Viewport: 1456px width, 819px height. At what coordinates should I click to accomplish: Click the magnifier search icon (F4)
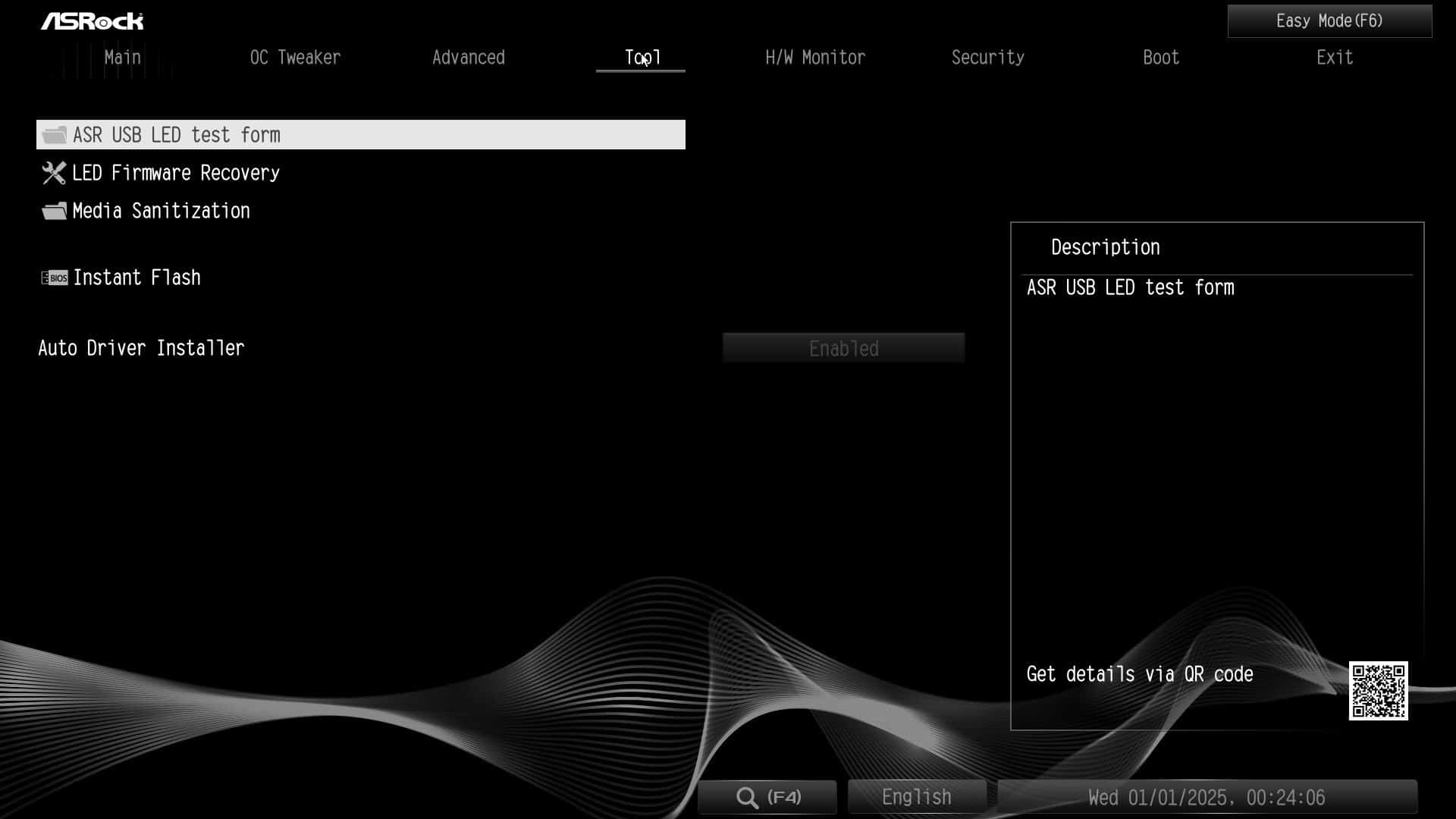pyautogui.click(x=747, y=798)
